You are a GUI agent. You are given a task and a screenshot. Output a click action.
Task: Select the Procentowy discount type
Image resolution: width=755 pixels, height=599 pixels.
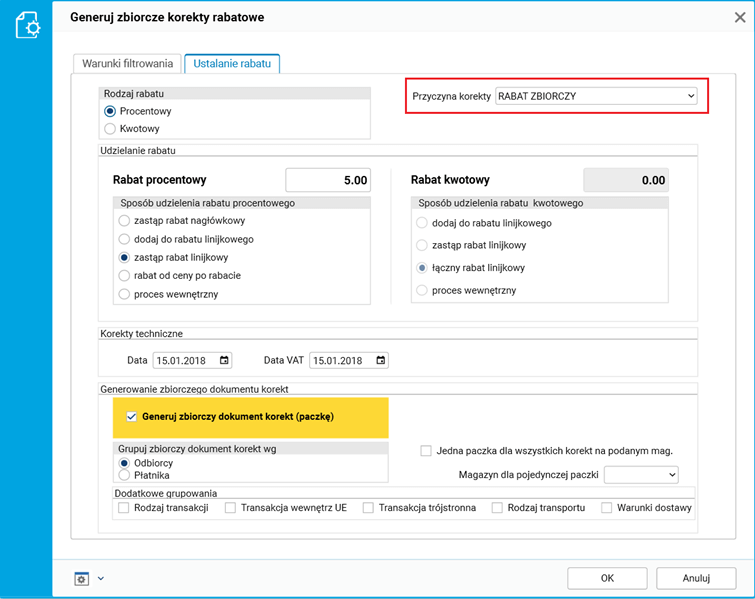(x=110, y=111)
